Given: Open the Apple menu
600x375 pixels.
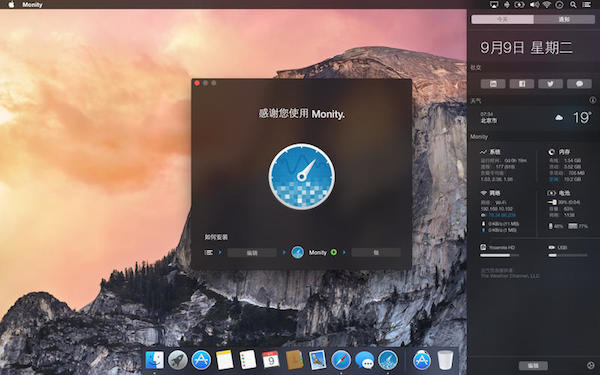Looking at the screenshot, I should (11, 5).
